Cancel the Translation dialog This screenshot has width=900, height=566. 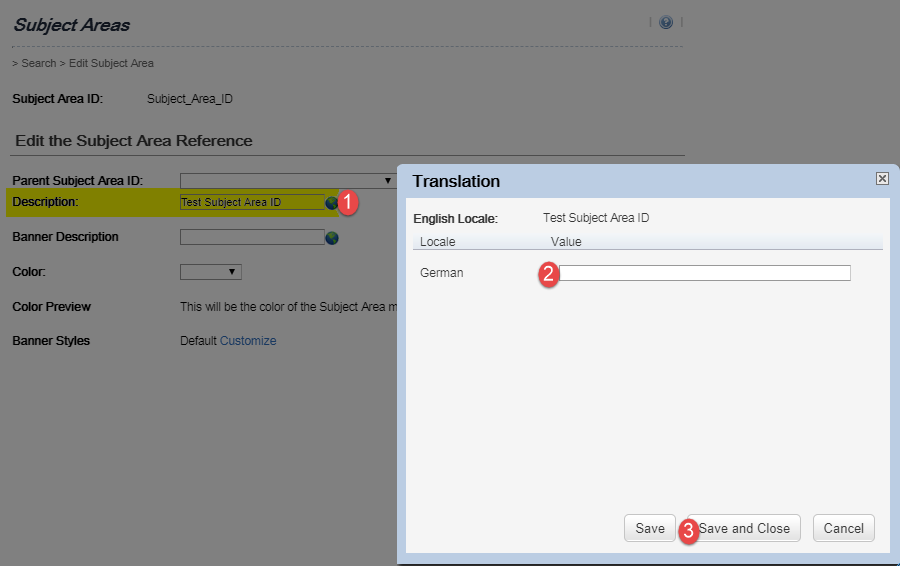pos(843,528)
